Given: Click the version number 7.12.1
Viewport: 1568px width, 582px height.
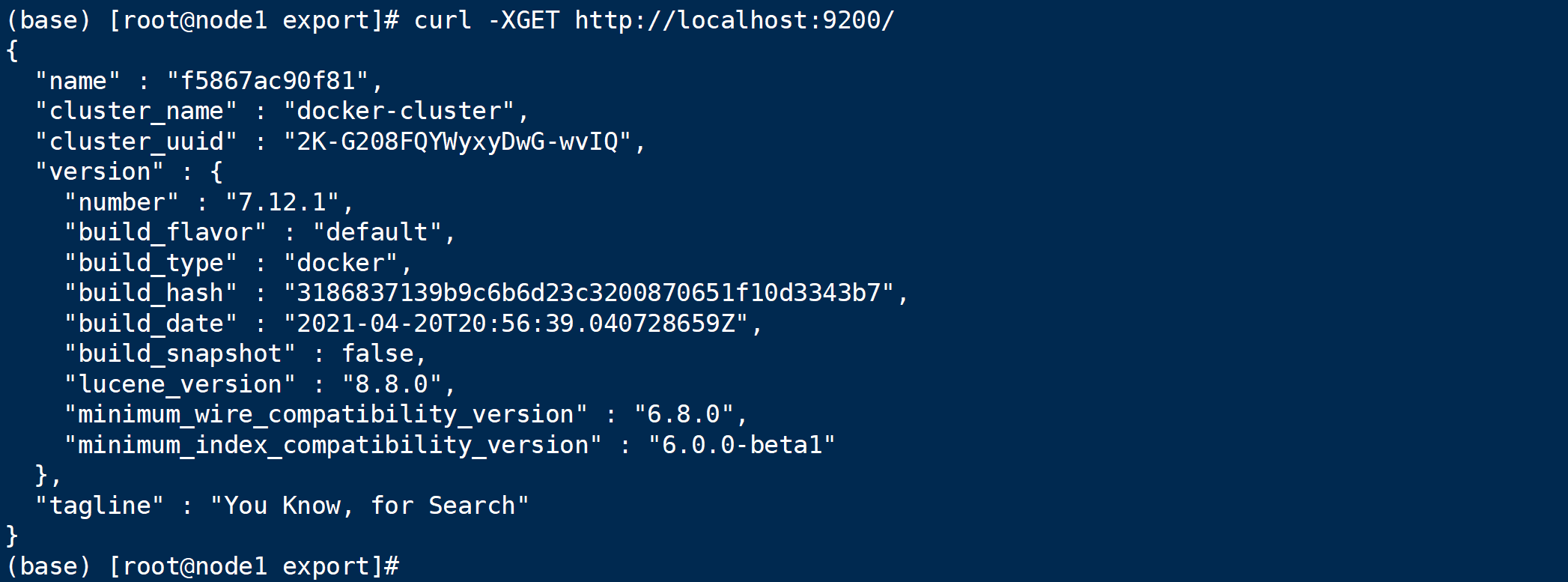Looking at the screenshot, I should 283,202.
